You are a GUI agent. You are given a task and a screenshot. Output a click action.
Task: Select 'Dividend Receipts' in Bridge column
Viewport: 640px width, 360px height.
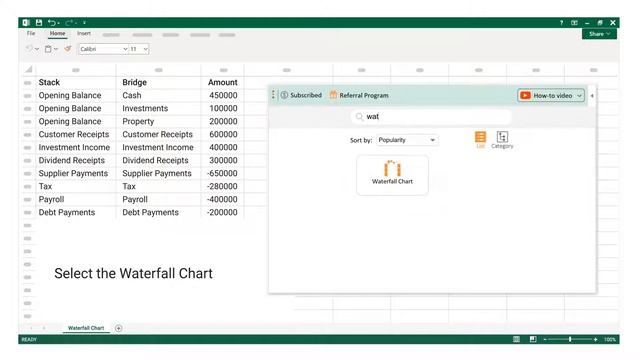158,160
